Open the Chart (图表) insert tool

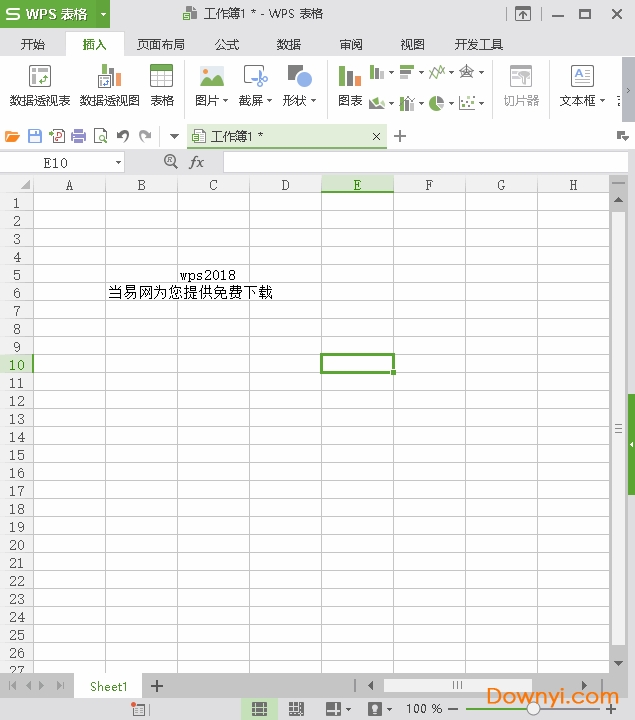350,85
